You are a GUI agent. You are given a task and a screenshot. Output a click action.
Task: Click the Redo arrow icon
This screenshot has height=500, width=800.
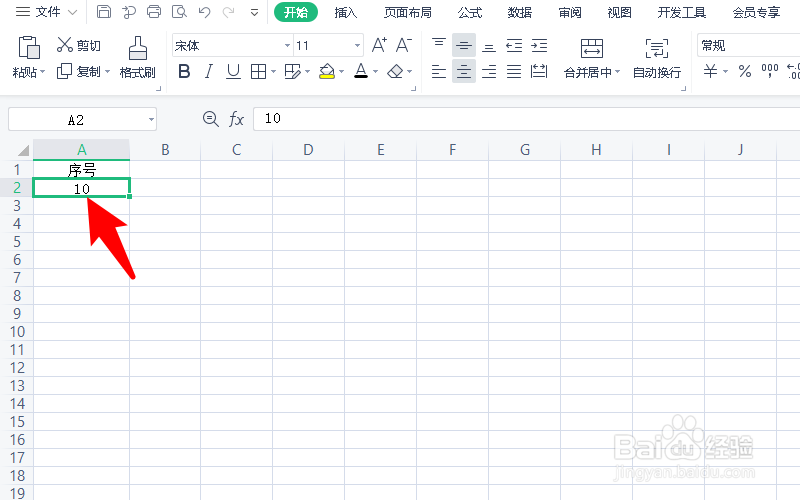pos(229,12)
